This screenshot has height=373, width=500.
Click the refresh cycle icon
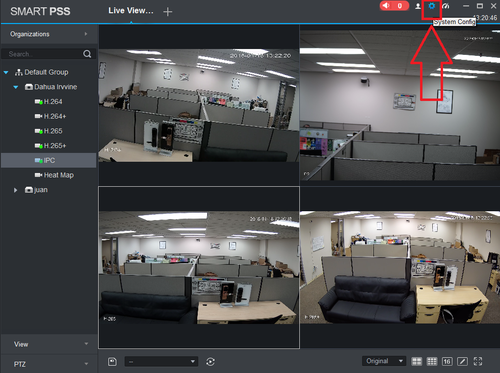click(x=210, y=361)
